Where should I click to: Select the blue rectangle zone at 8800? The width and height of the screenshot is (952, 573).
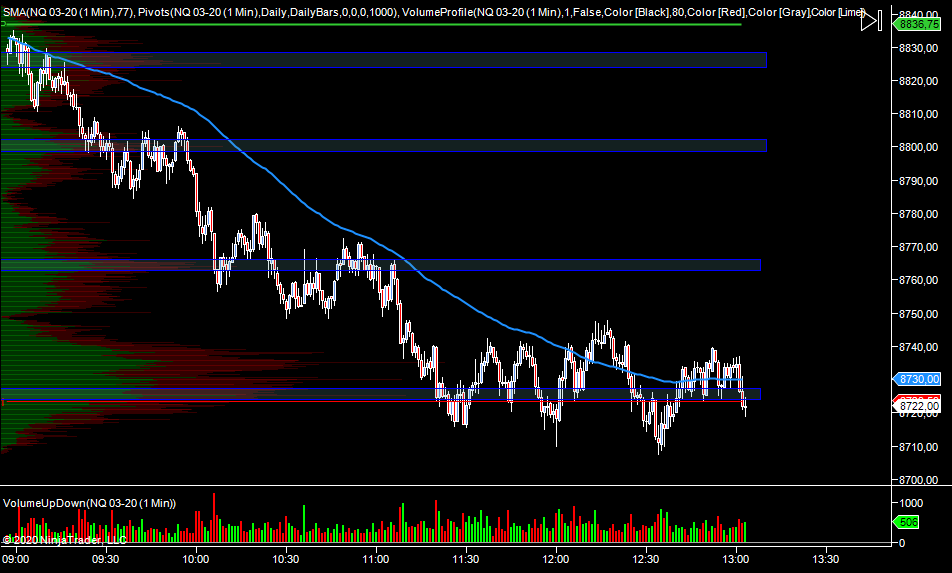[400, 146]
